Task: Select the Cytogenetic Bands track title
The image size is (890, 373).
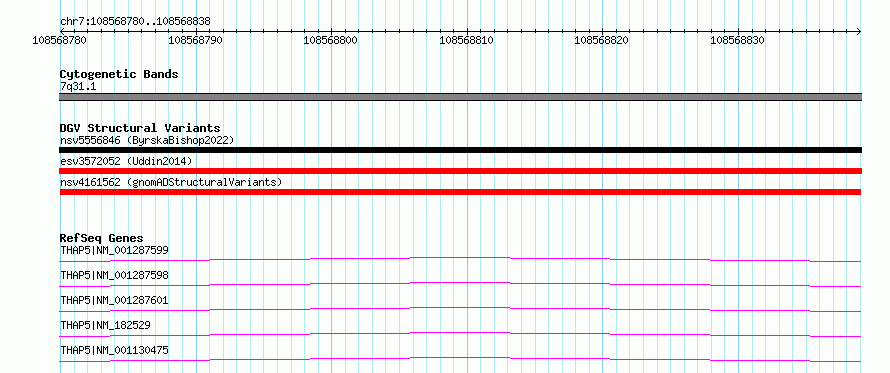Action: (x=119, y=74)
